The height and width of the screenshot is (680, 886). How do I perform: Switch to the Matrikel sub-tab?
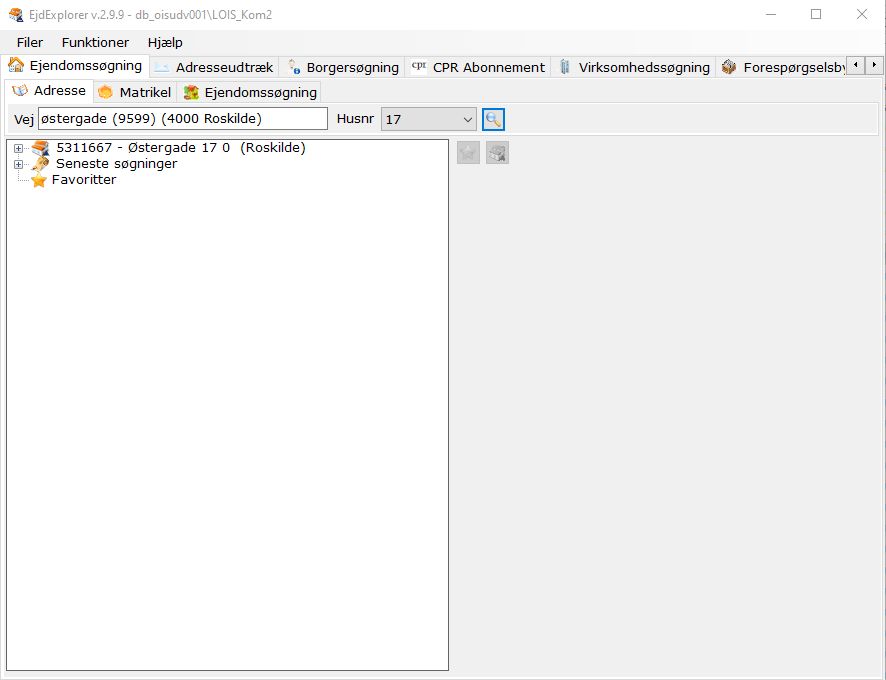(x=135, y=92)
